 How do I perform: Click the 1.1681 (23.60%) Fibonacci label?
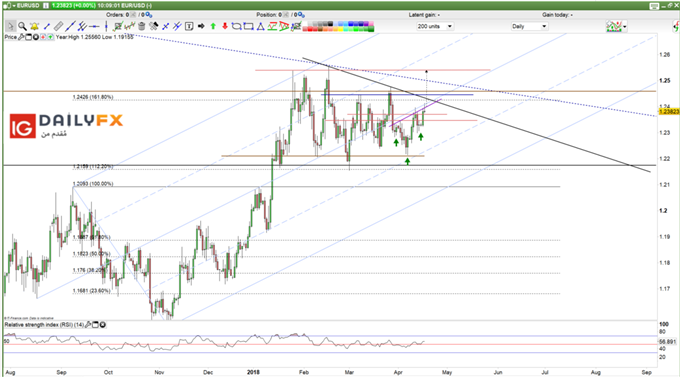coord(91,291)
